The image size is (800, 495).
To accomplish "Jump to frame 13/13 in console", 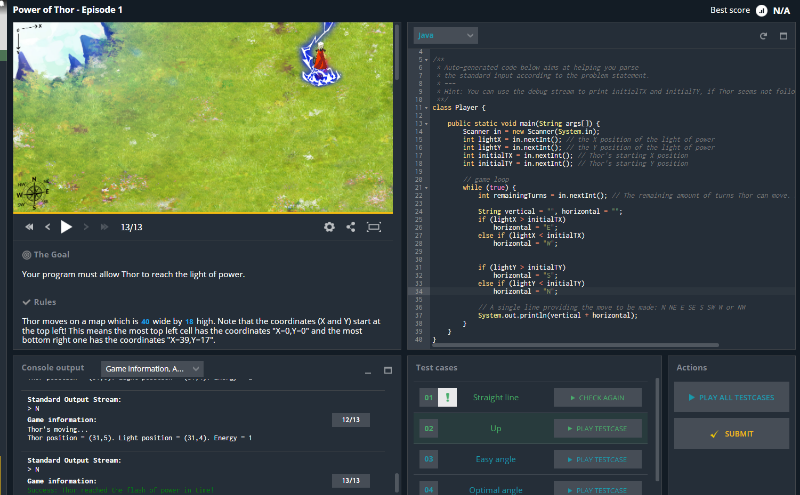I will click(351, 481).
